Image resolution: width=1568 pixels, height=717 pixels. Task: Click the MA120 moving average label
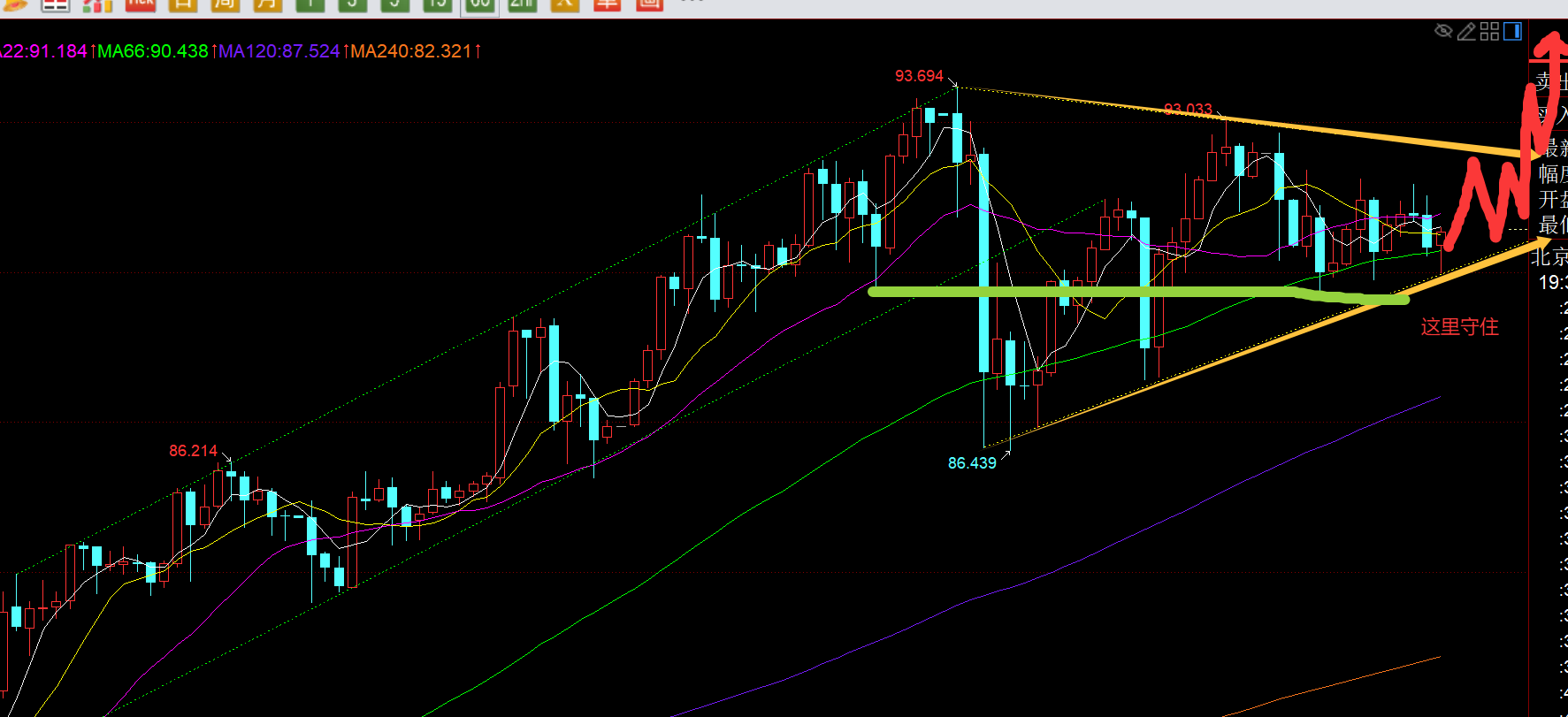[279, 51]
